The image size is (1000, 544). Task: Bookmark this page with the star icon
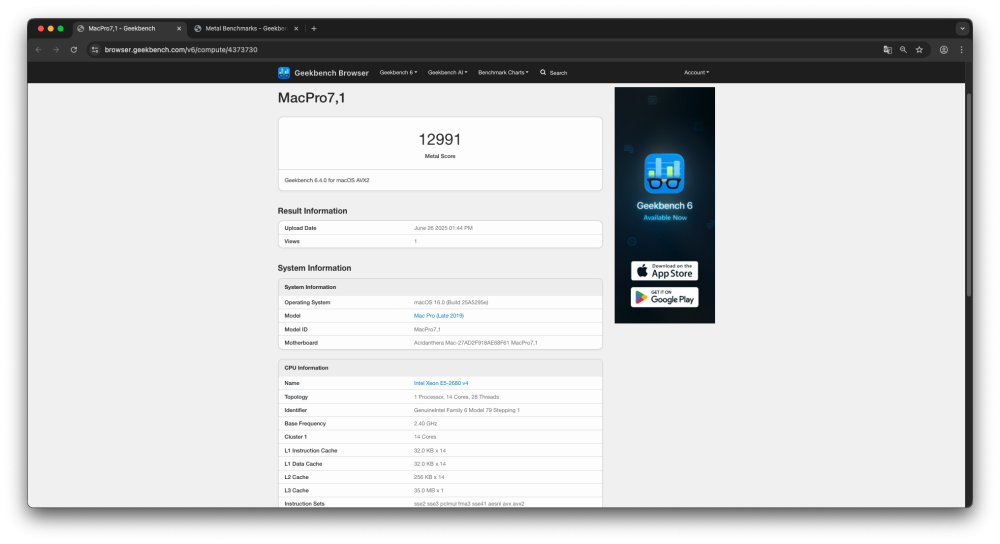(919, 50)
